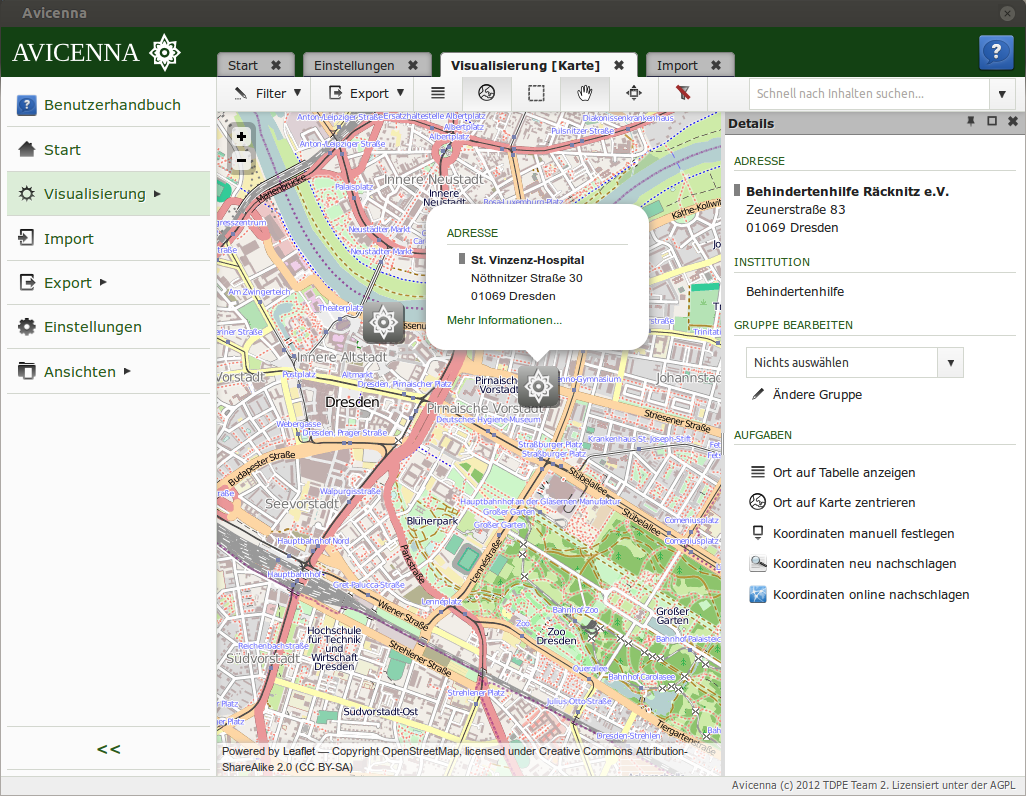Switch to the Einstellungen tab

point(354,65)
